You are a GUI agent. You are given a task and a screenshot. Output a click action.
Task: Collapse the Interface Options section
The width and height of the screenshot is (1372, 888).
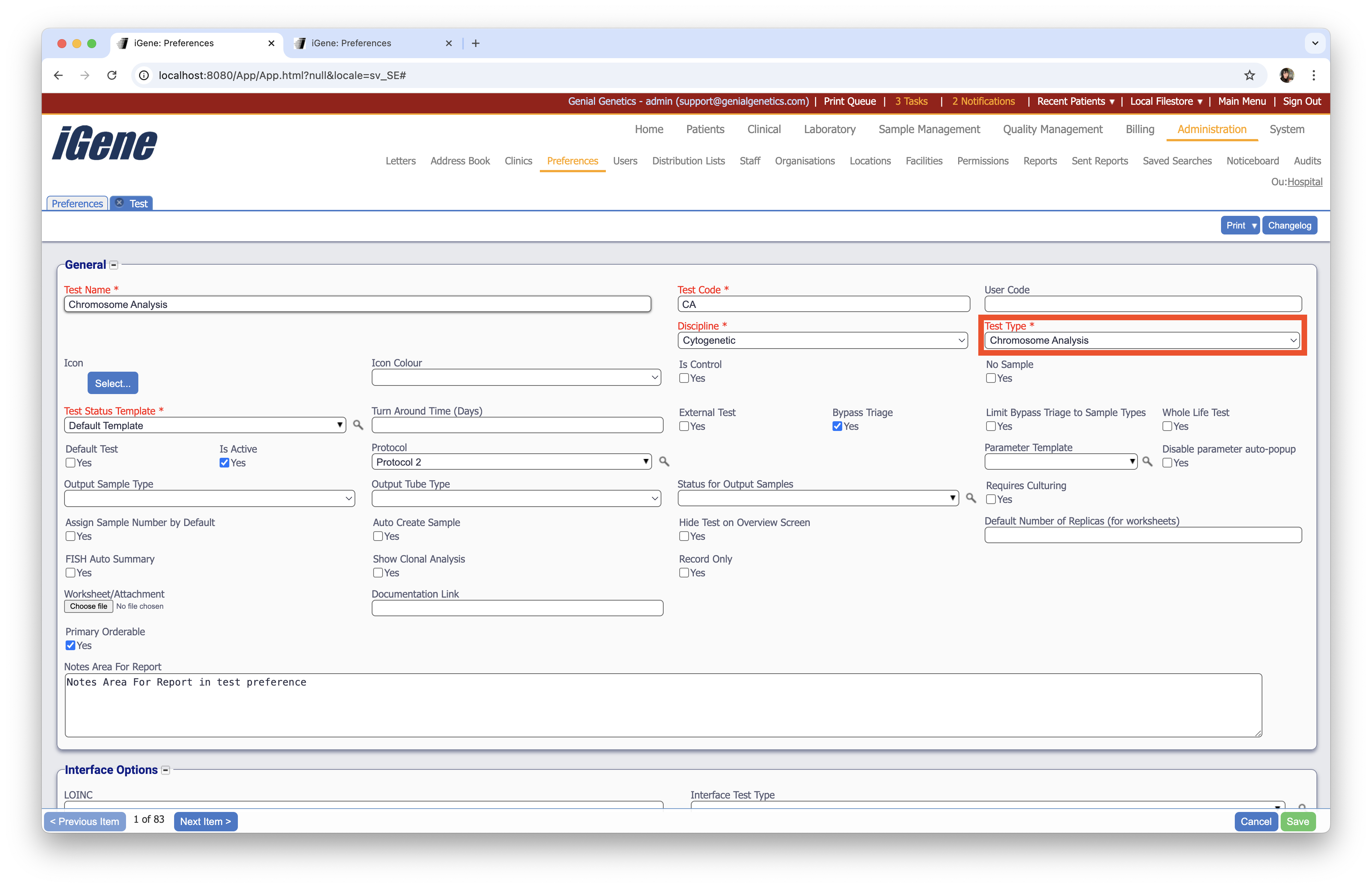point(166,770)
